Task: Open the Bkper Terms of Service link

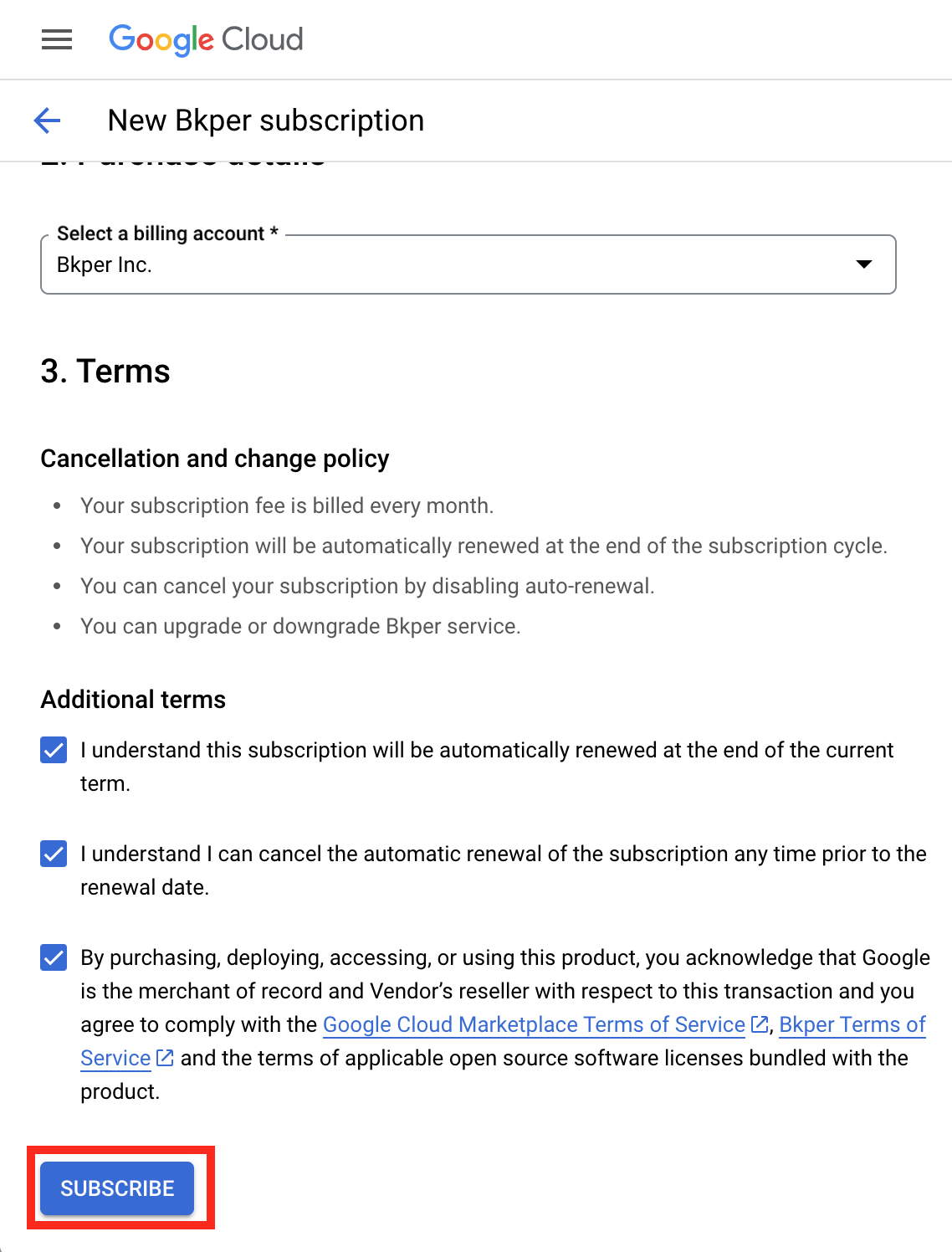Action: point(852,1024)
